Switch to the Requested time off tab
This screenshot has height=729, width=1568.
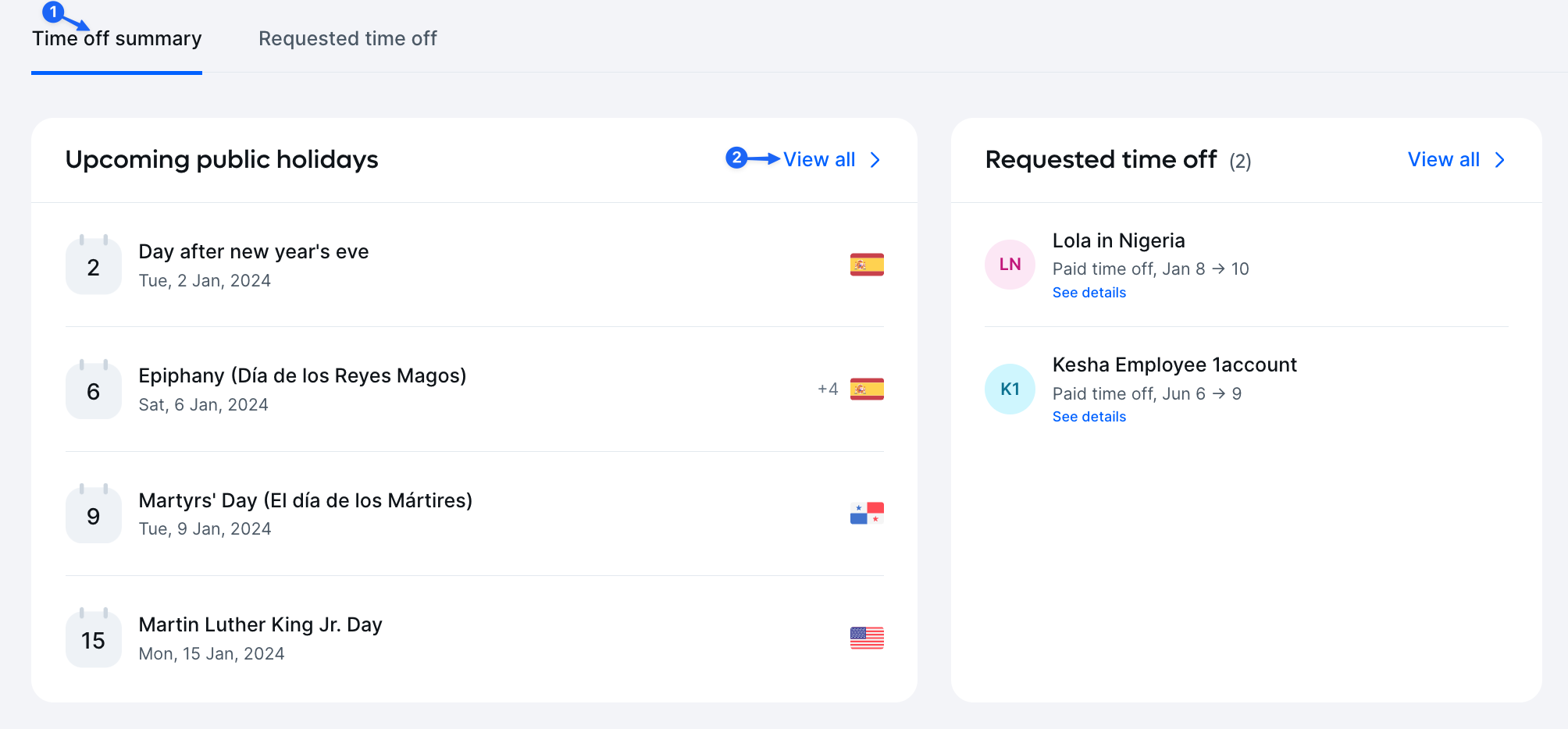(347, 39)
